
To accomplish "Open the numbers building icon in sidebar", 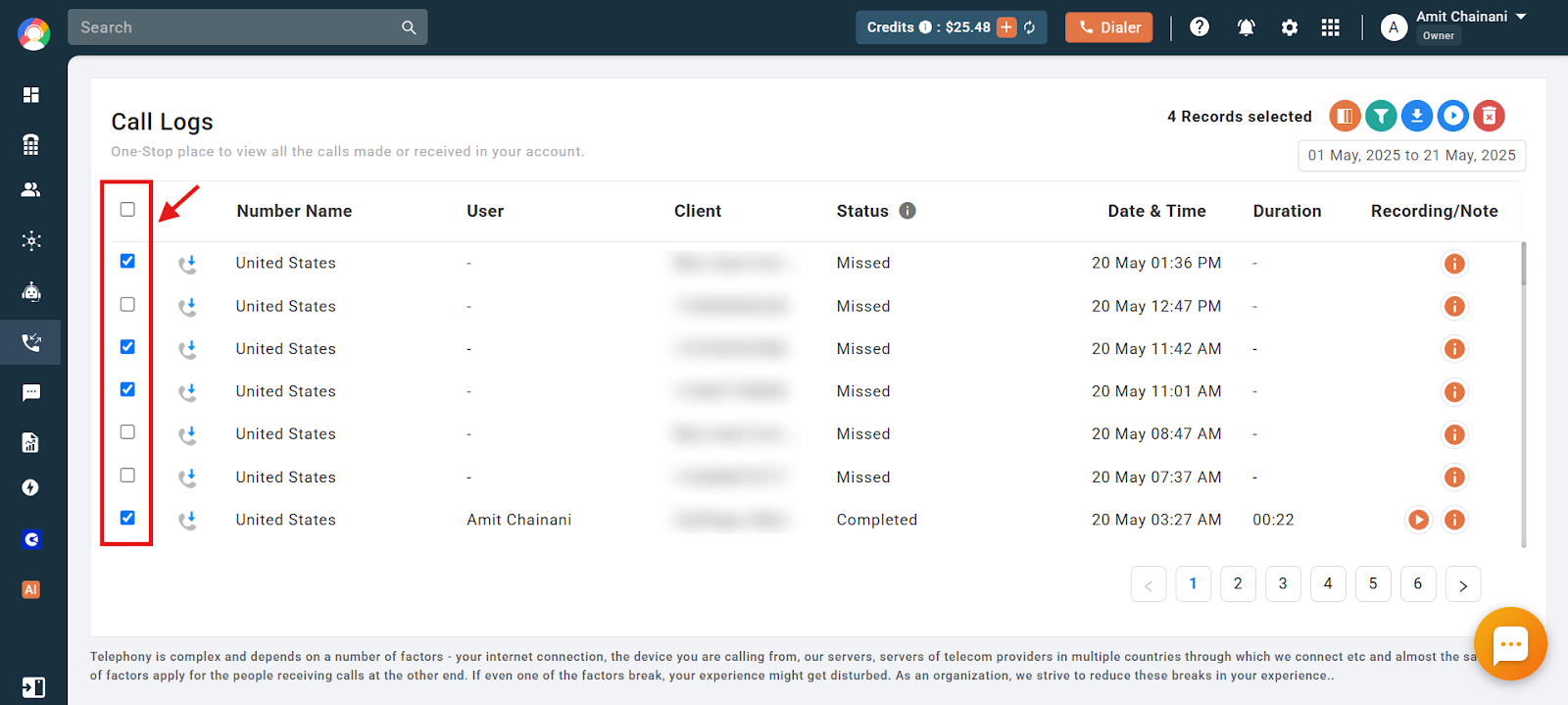I will click(x=31, y=144).
